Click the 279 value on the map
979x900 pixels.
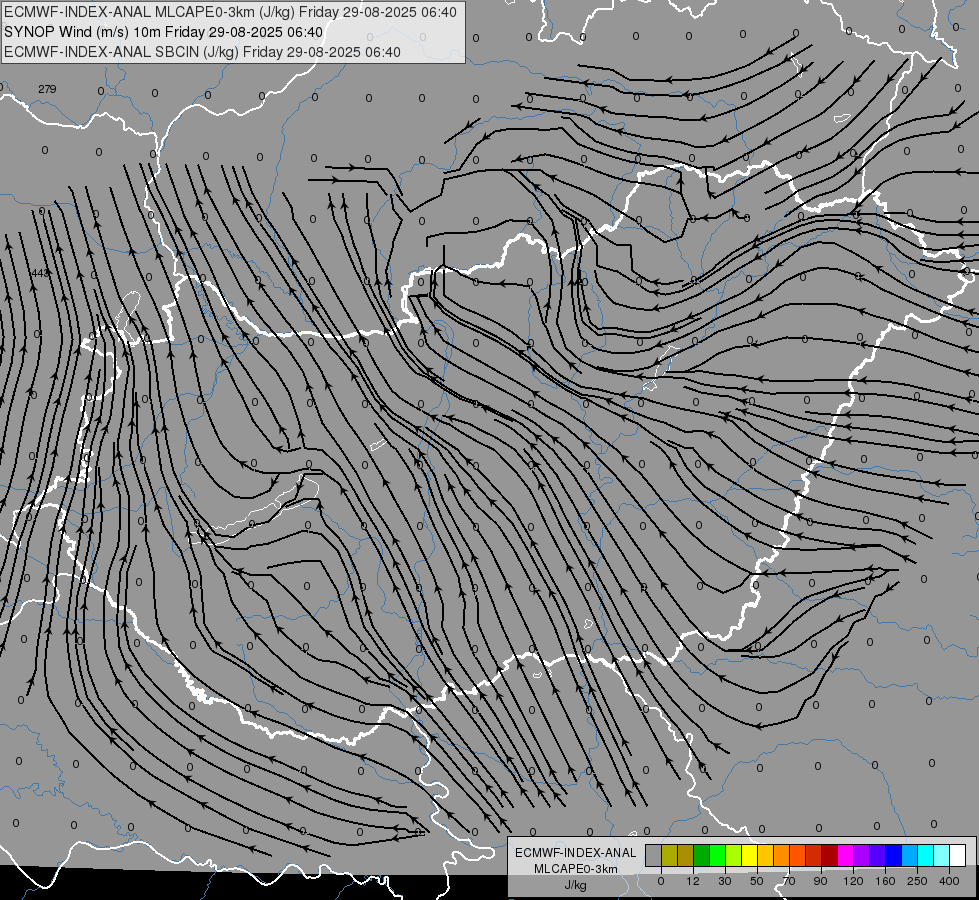47,89
